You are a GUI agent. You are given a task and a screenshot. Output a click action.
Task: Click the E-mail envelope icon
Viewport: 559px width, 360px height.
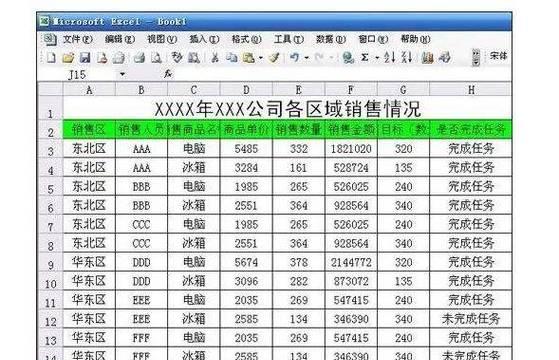[x=119, y=57]
